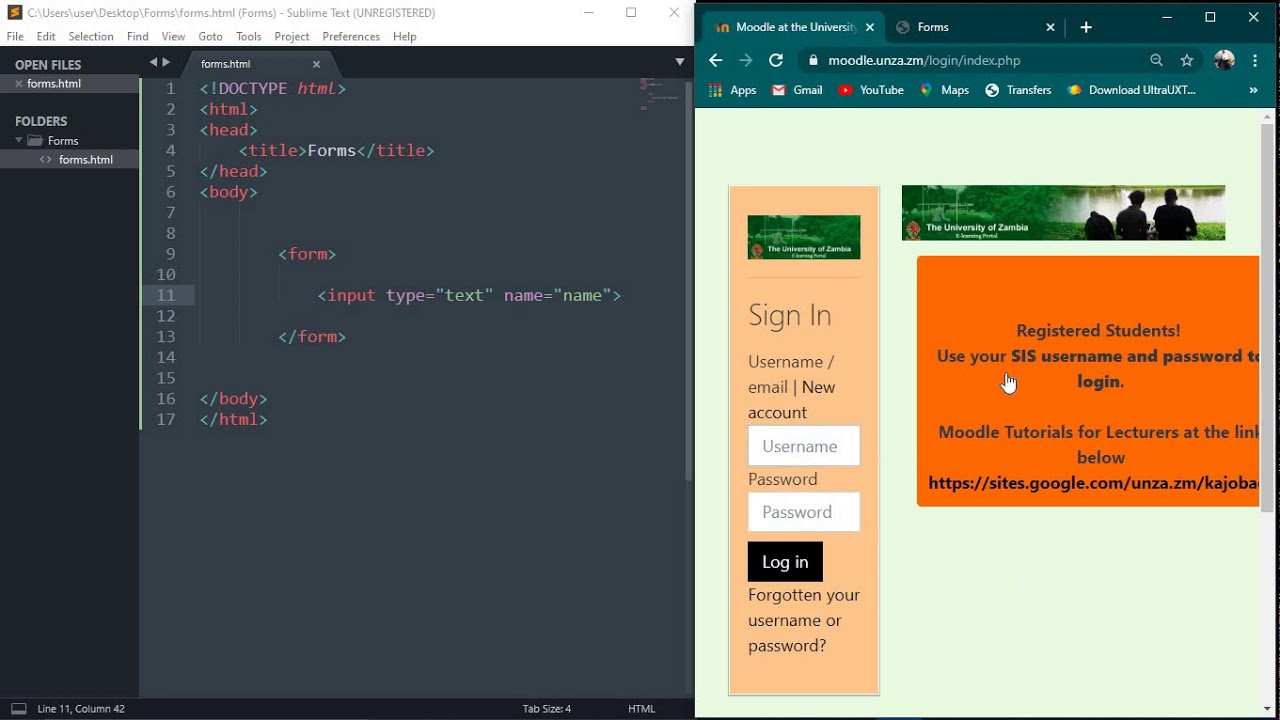Open a new Chrome tab
The height and width of the screenshot is (720, 1280).
point(1086,27)
